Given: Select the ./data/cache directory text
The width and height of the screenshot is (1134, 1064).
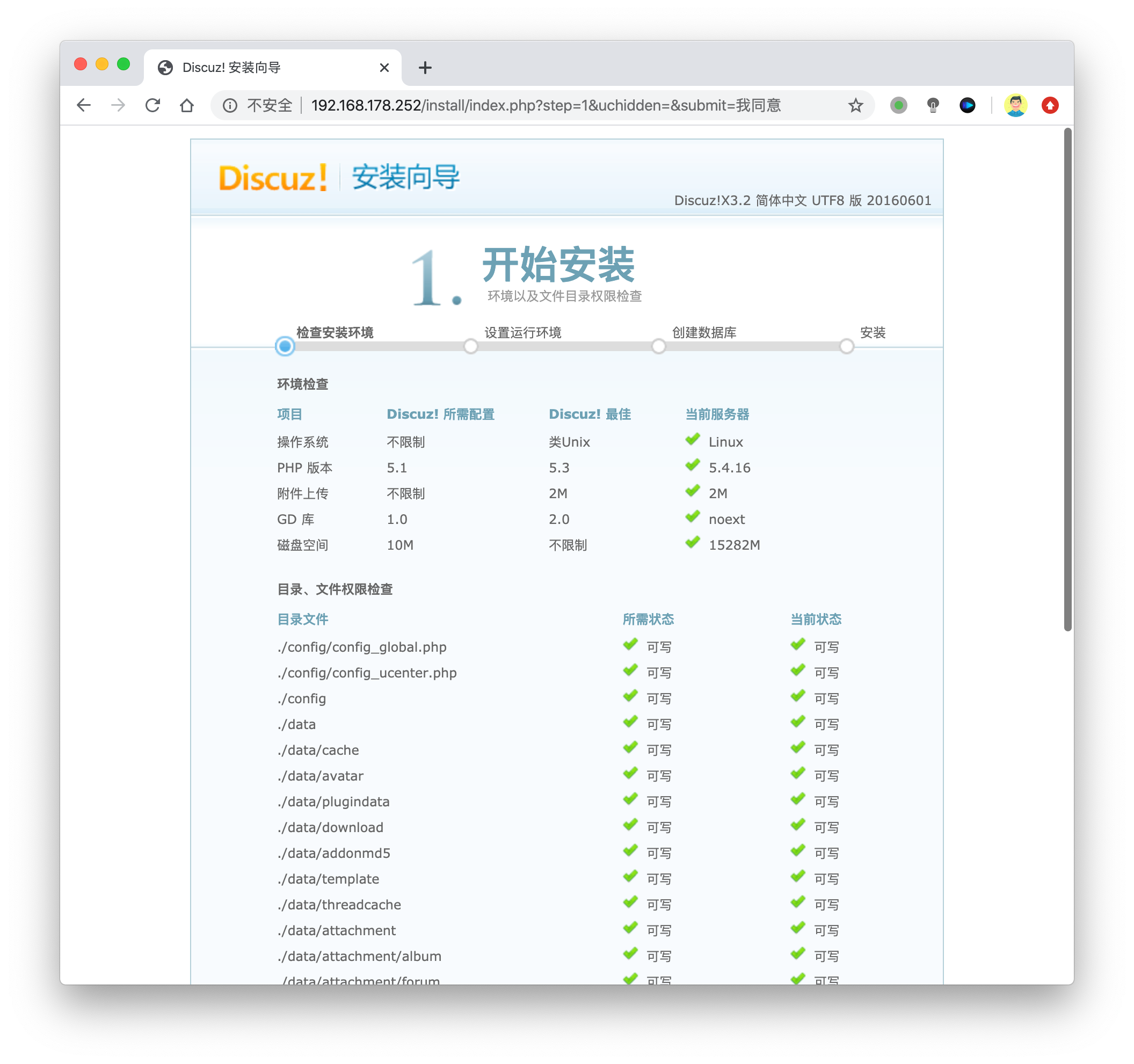Looking at the screenshot, I should coord(318,750).
